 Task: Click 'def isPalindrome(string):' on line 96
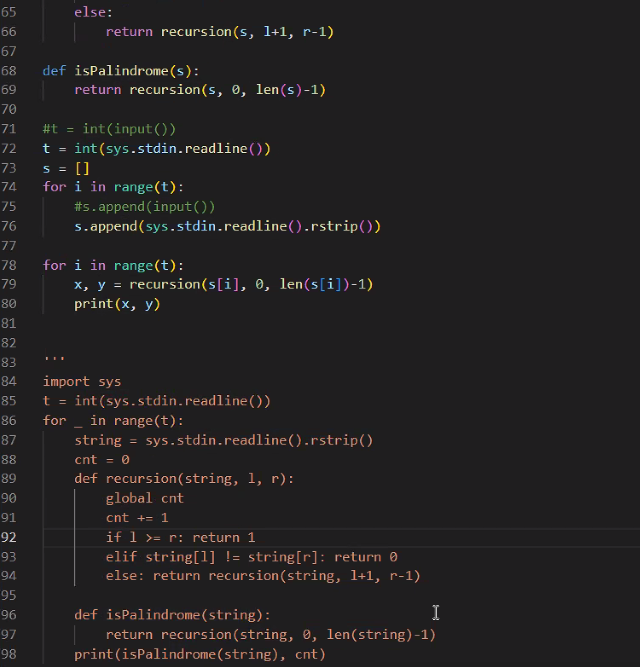click(172, 615)
